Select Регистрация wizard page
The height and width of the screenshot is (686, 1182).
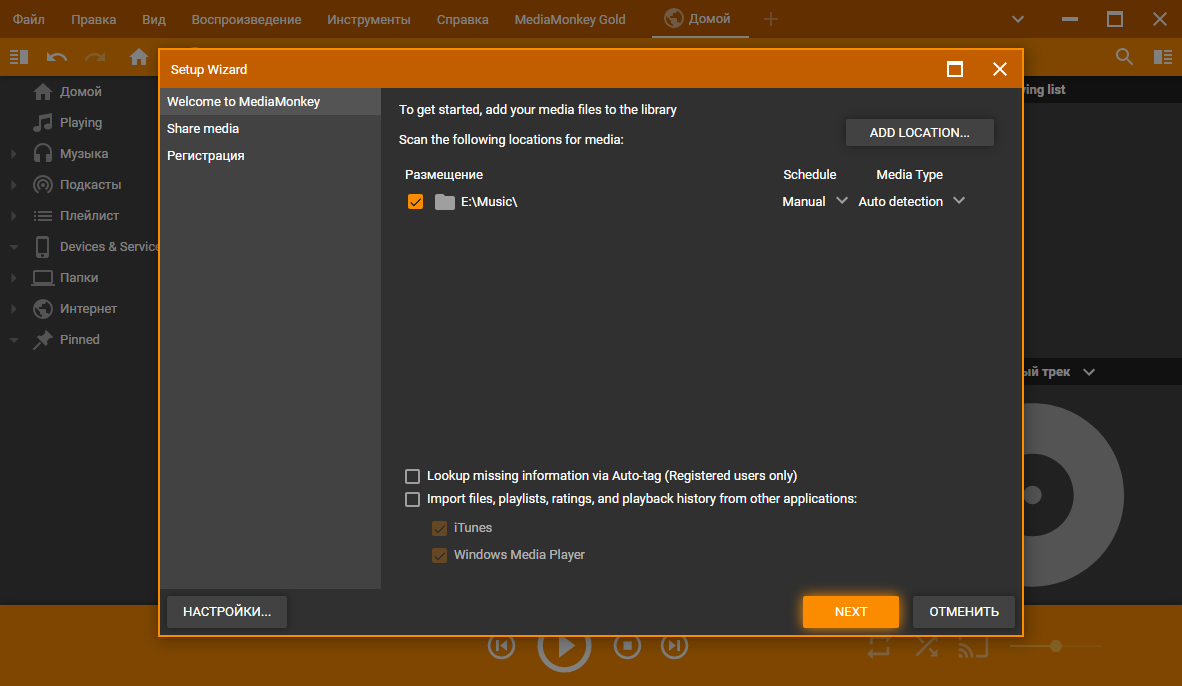[270, 156]
